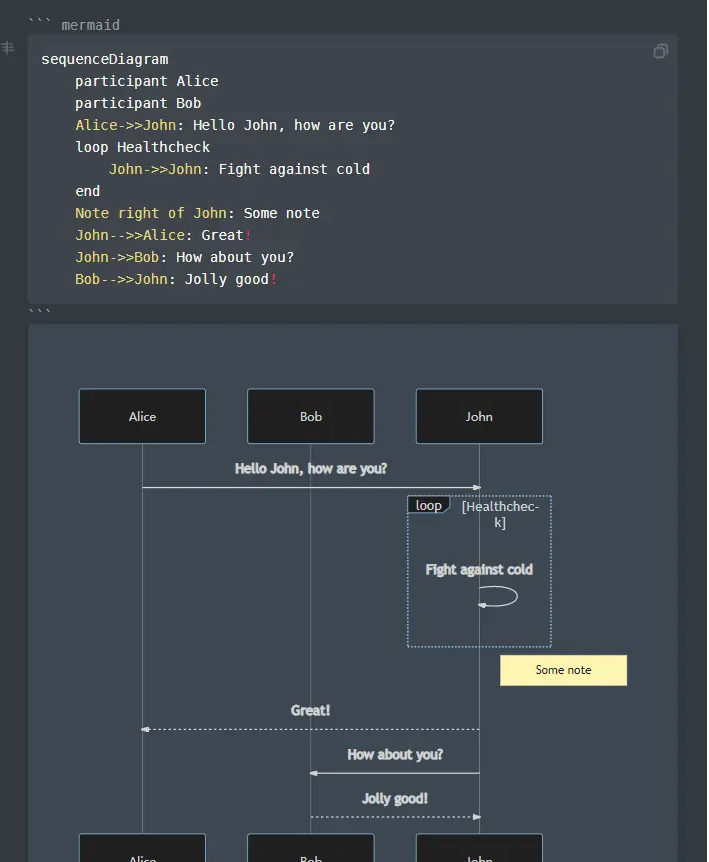709x862 pixels.
Task: Click the 'participant Bob' code line
Action: click(x=138, y=103)
